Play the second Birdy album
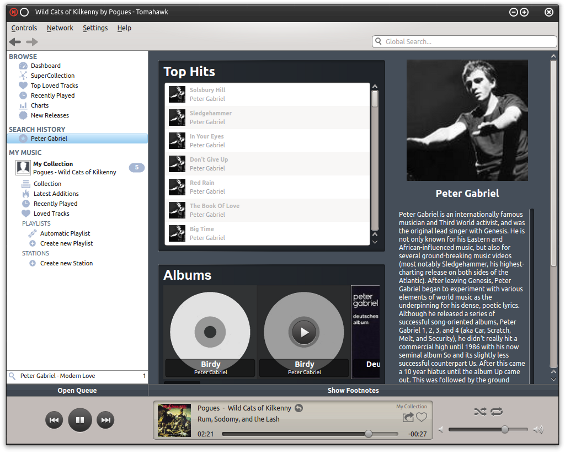Viewport: 565px width, 453px height. coord(304,332)
